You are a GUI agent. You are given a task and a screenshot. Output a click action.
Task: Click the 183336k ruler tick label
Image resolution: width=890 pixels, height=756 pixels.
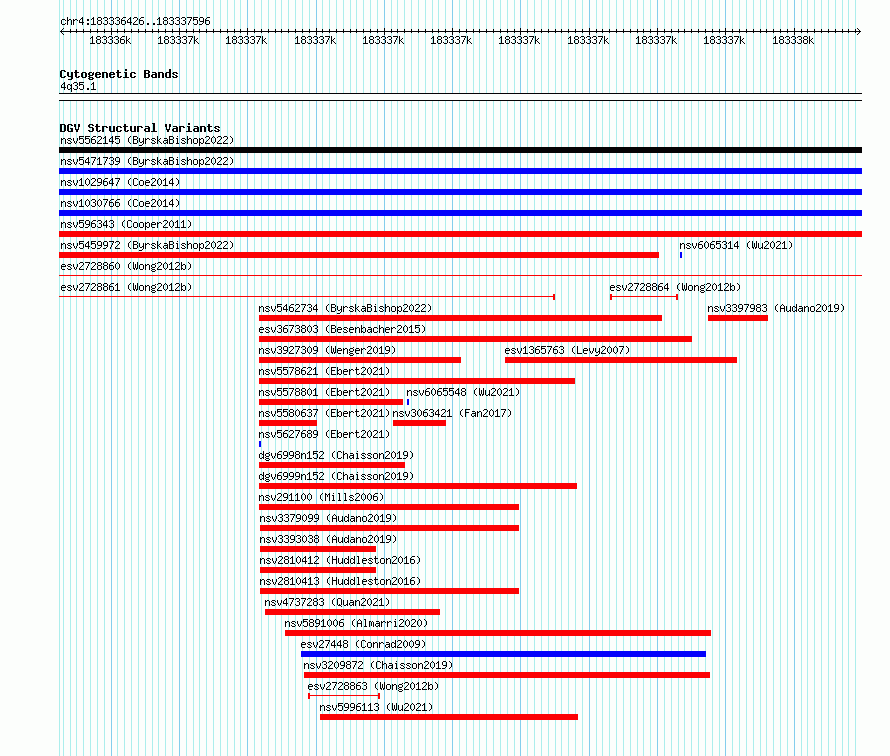110,40
